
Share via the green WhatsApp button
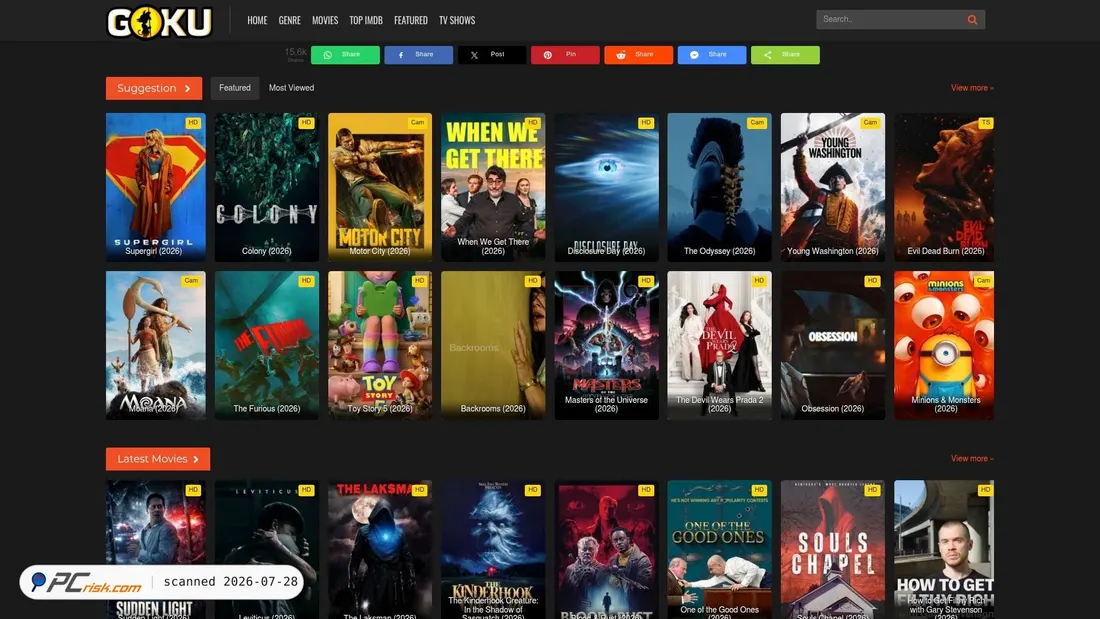pos(345,55)
